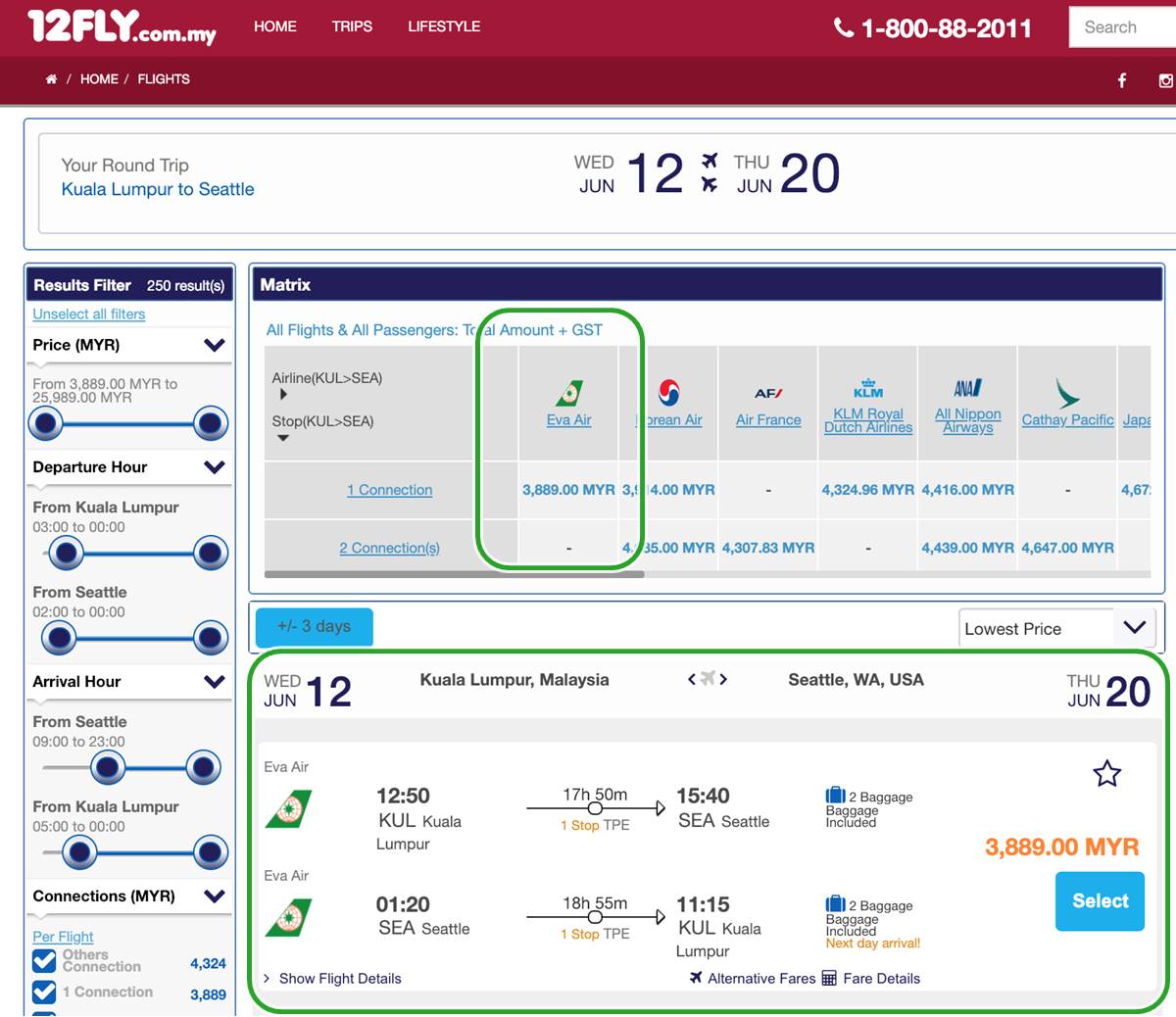The image size is (1176, 1017).
Task: Click the ANA logo in matrix
Action: click(x=968, y=388)
